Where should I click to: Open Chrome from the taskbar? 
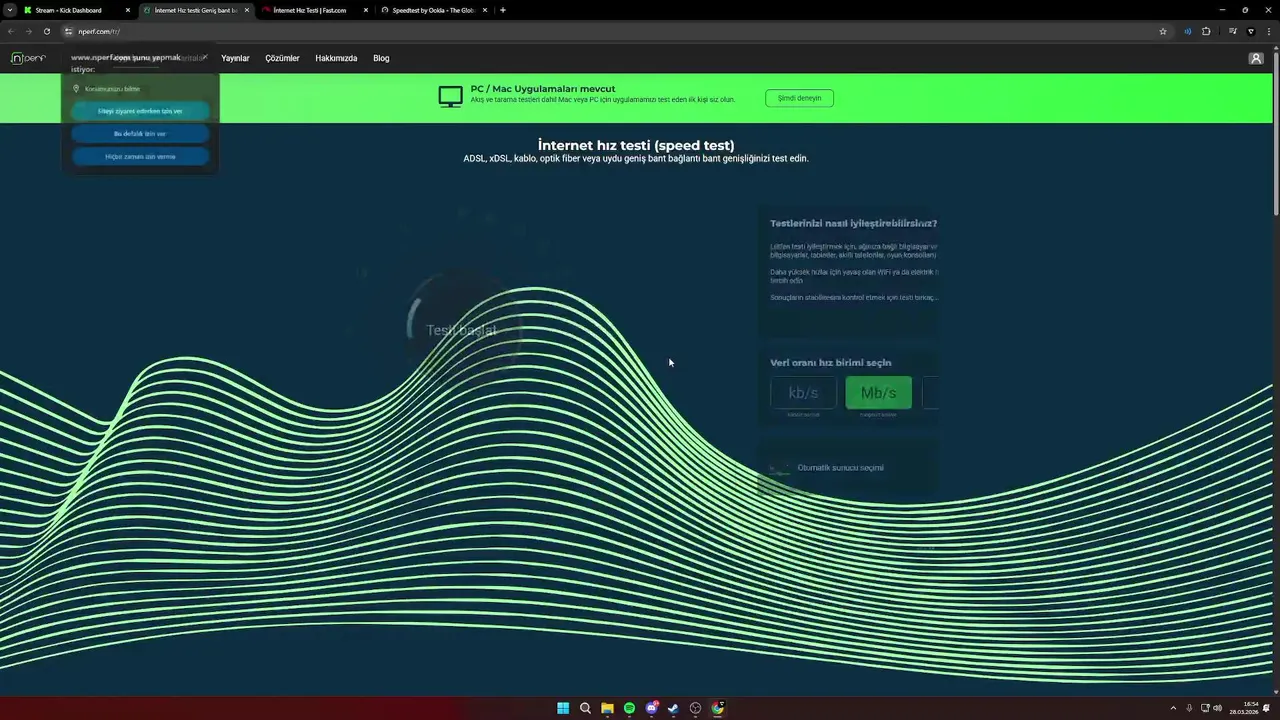(717, 708)
